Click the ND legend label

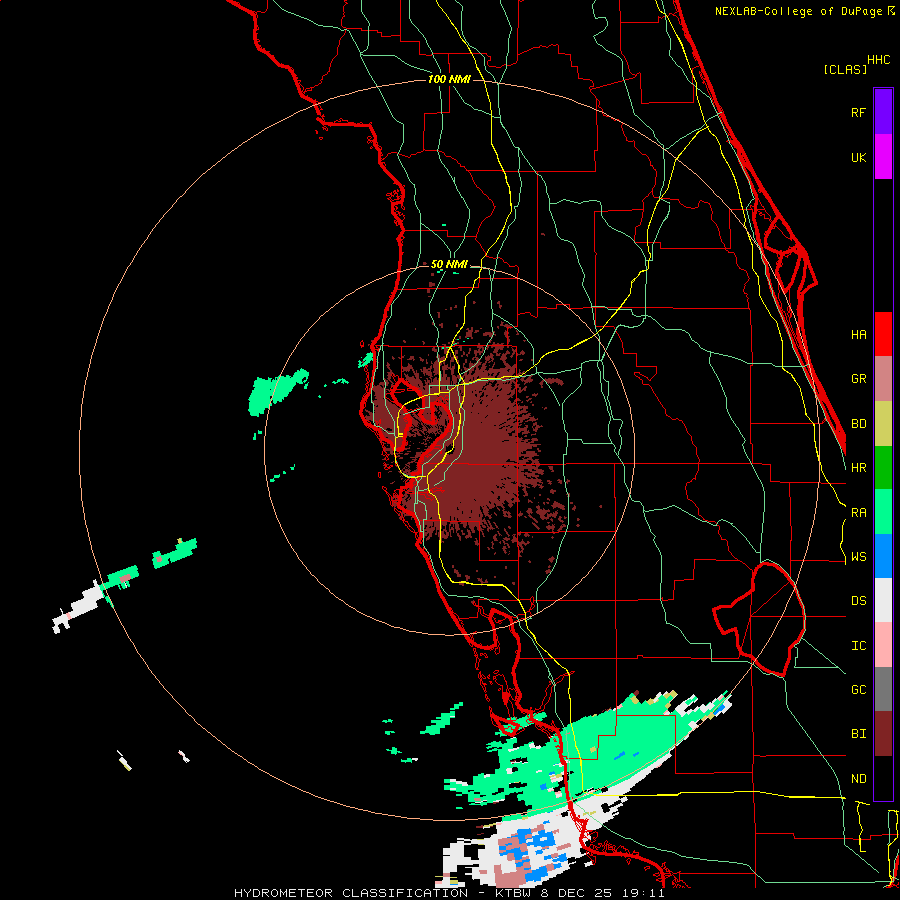[858, 779]
